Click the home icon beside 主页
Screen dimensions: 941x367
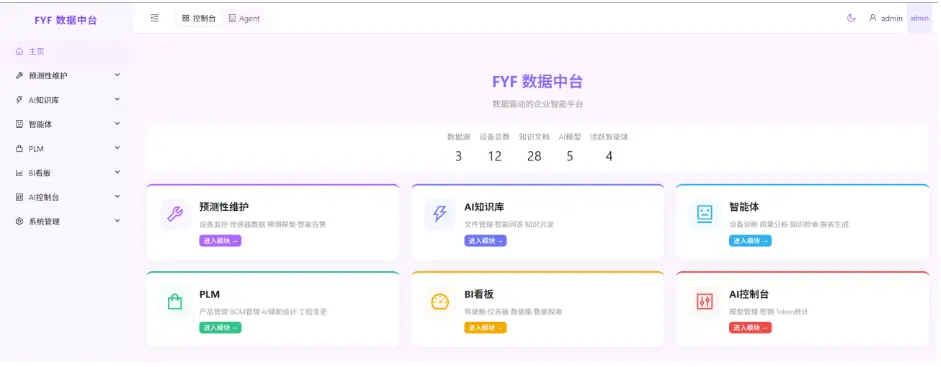[19, 52]
